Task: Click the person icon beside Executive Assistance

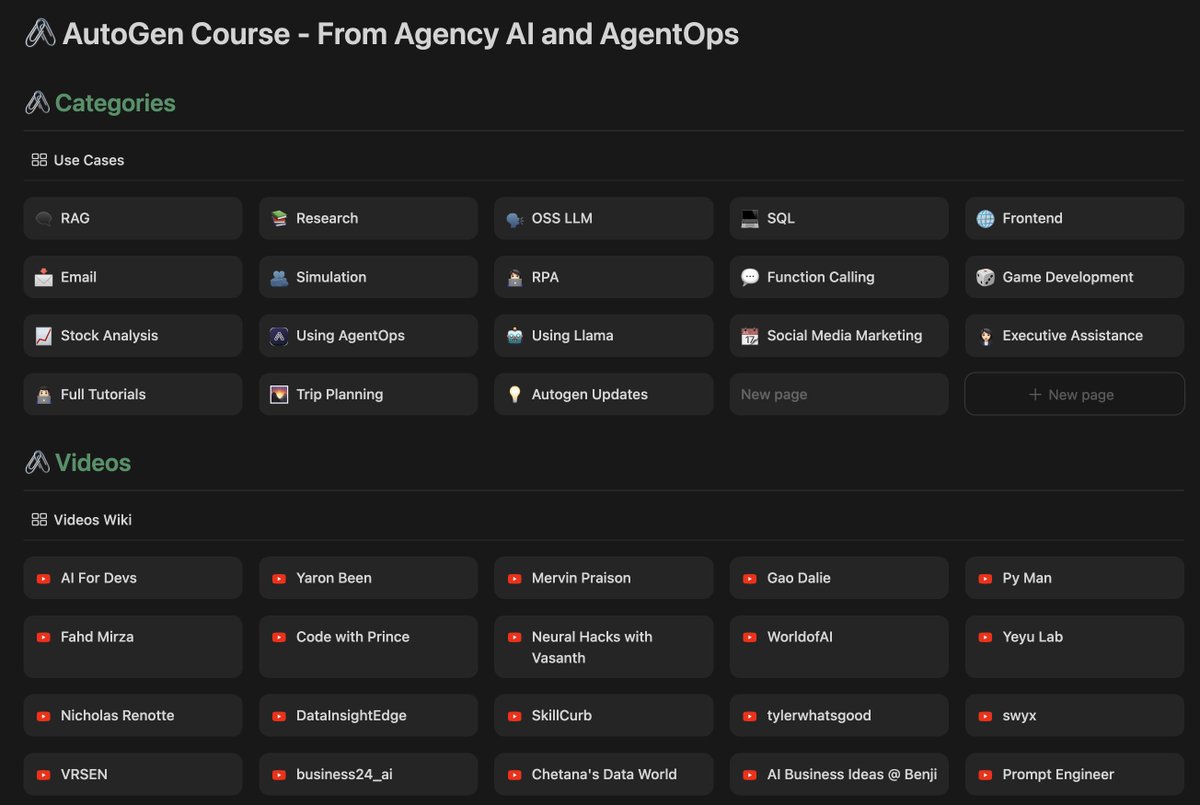Action: [x=985, y=336]
